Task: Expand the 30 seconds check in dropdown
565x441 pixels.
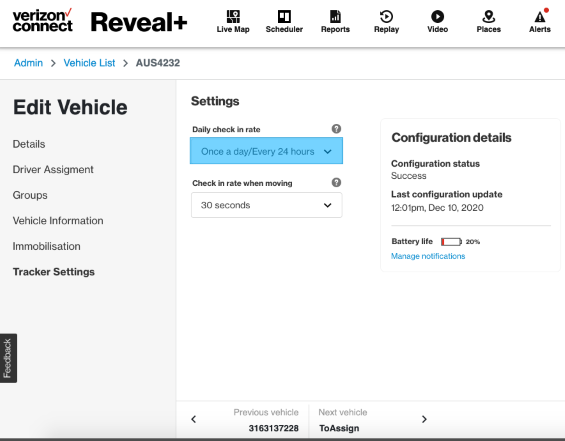Action: coord(266,205)
